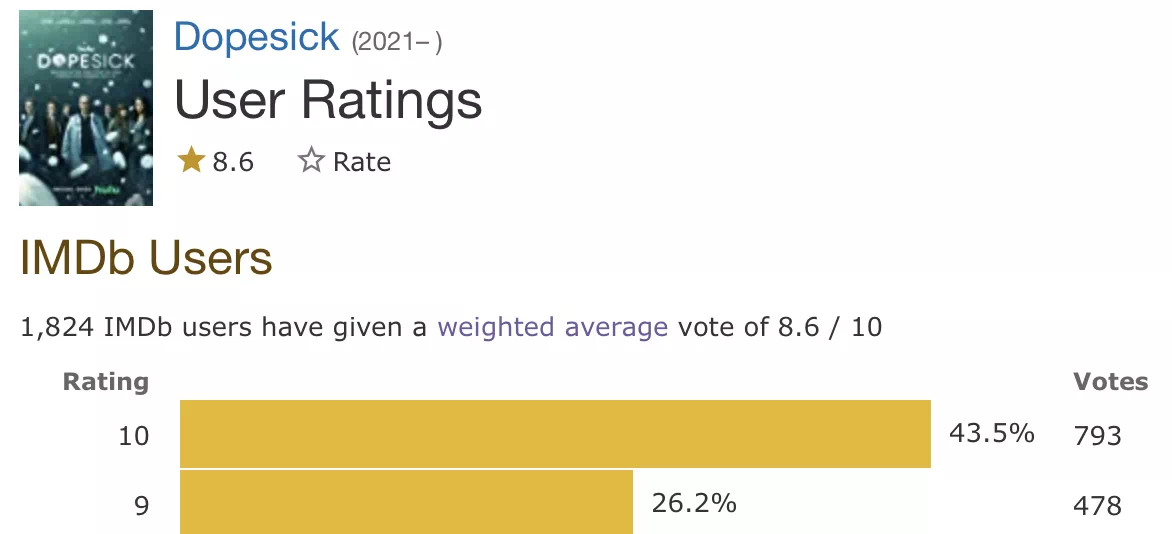Click the rating label 9

(142, 506)
